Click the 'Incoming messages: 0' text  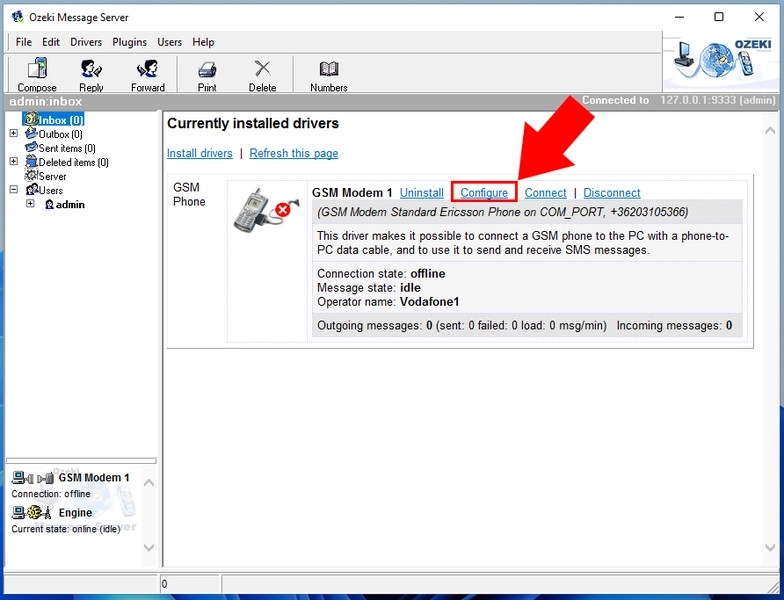674,326
